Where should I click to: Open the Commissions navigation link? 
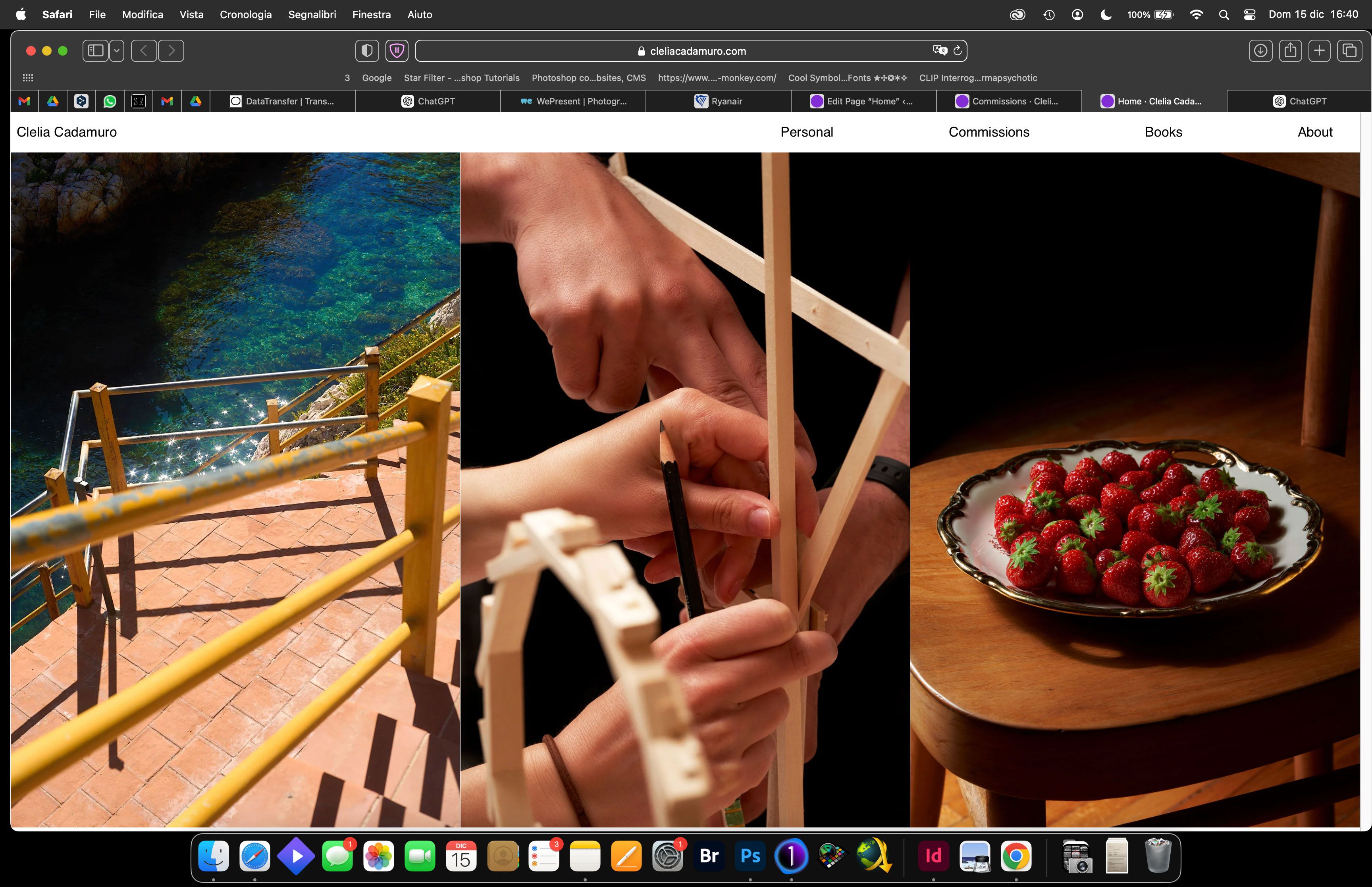[989, 132]
